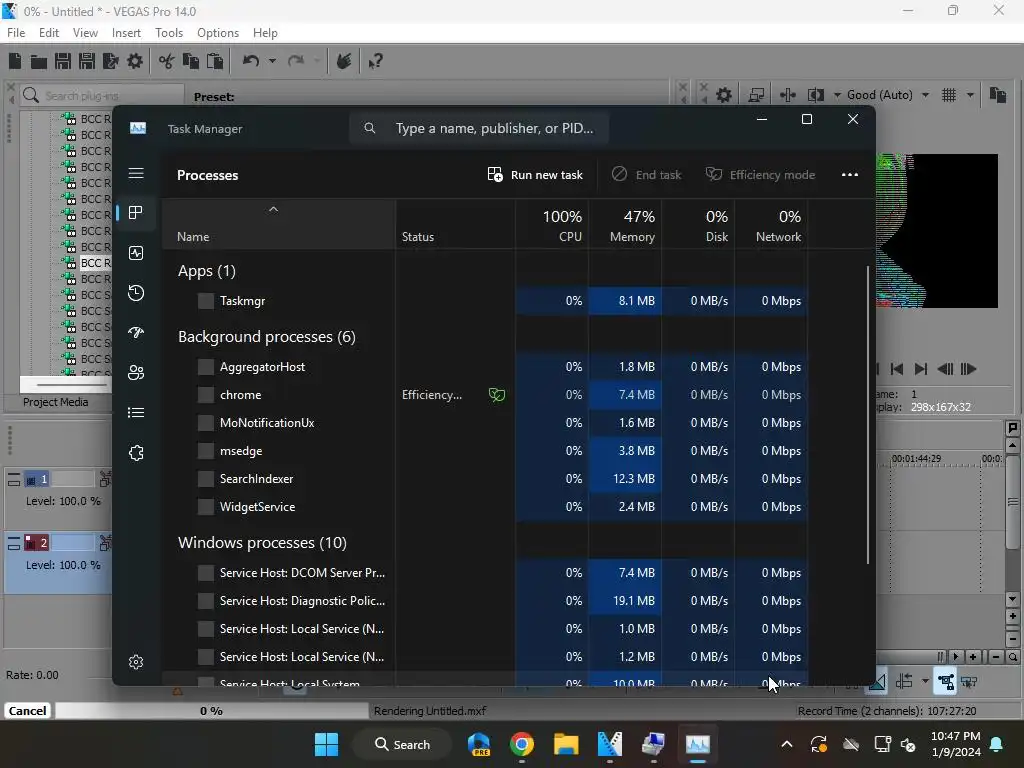Sort processes by Memory column header
Screen dimensions: 1024x768
[x=625, y=225]
